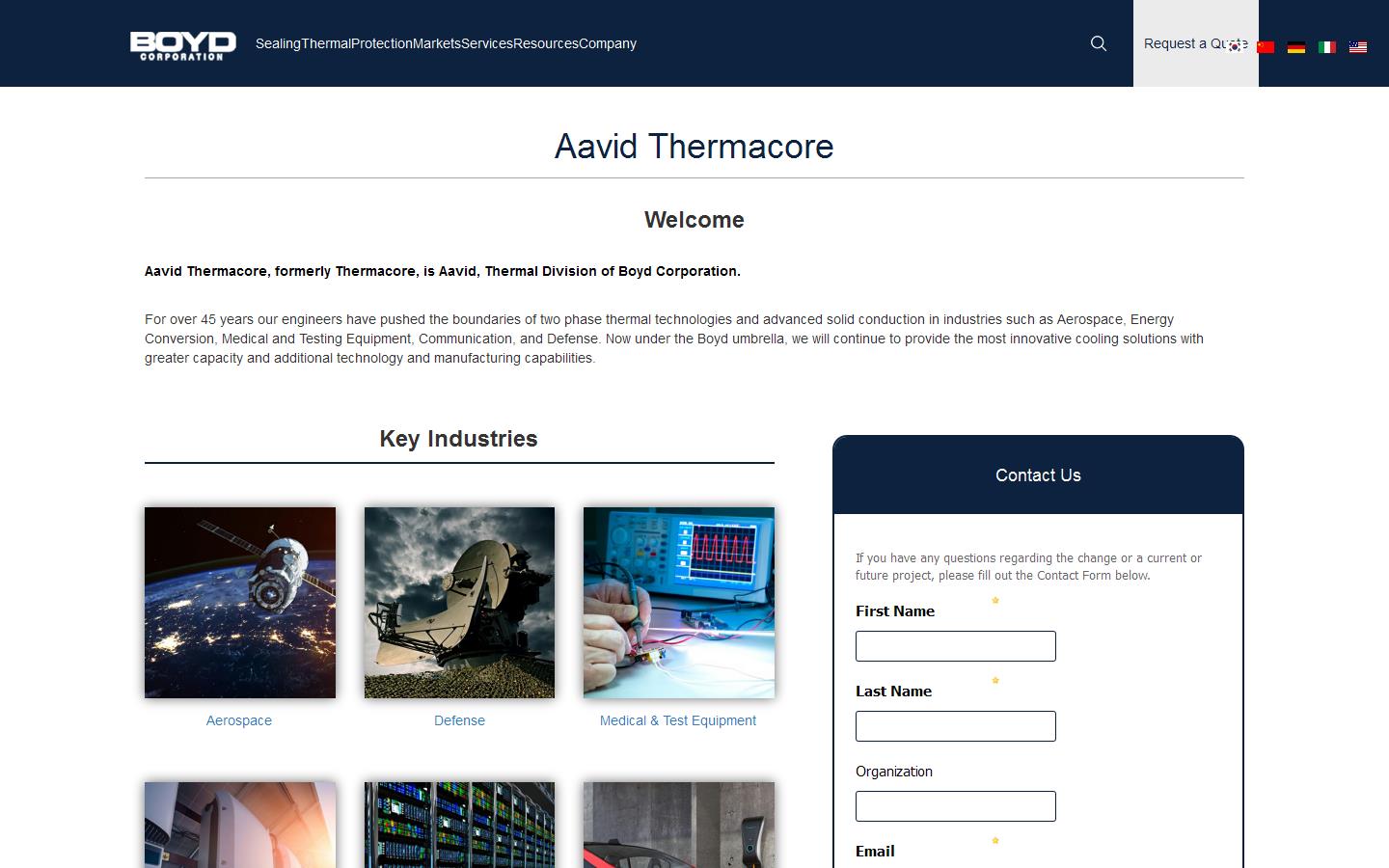Screen dimensions: 1389x868
Task: Click inside the First Name field
Action: (x=955, y=646)
